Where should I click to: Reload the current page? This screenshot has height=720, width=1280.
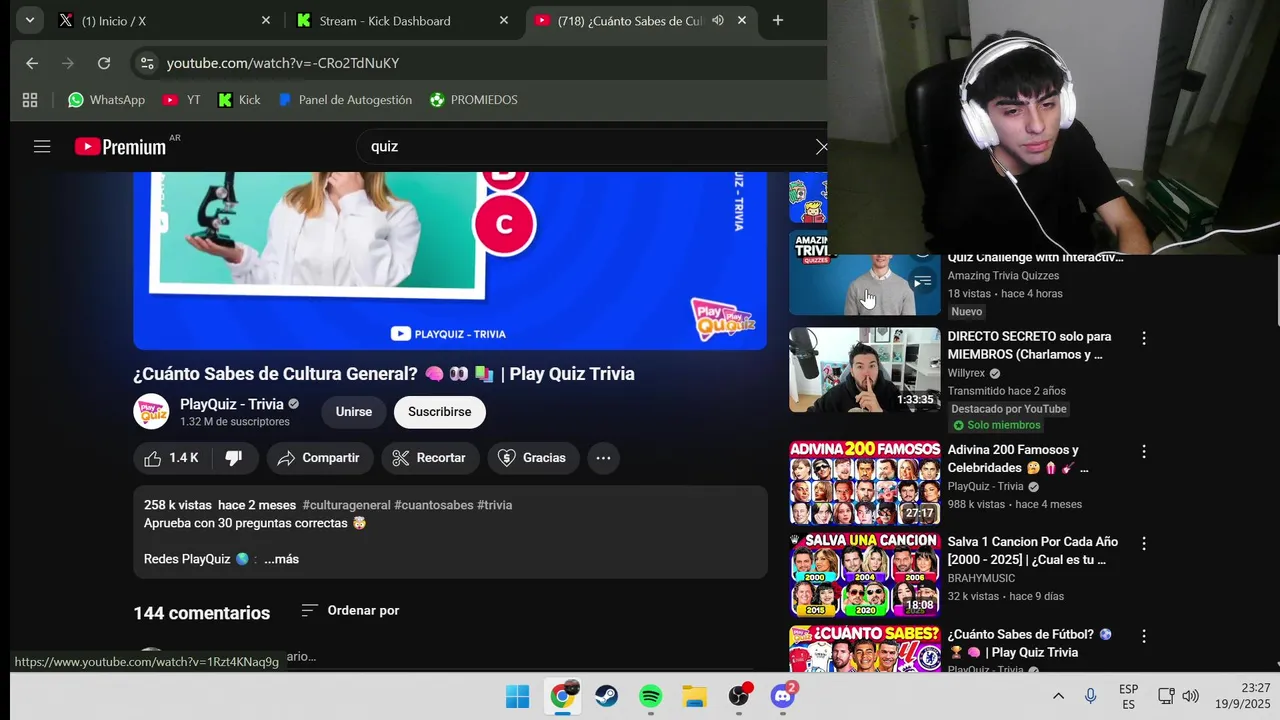click(x=104, y=63)
